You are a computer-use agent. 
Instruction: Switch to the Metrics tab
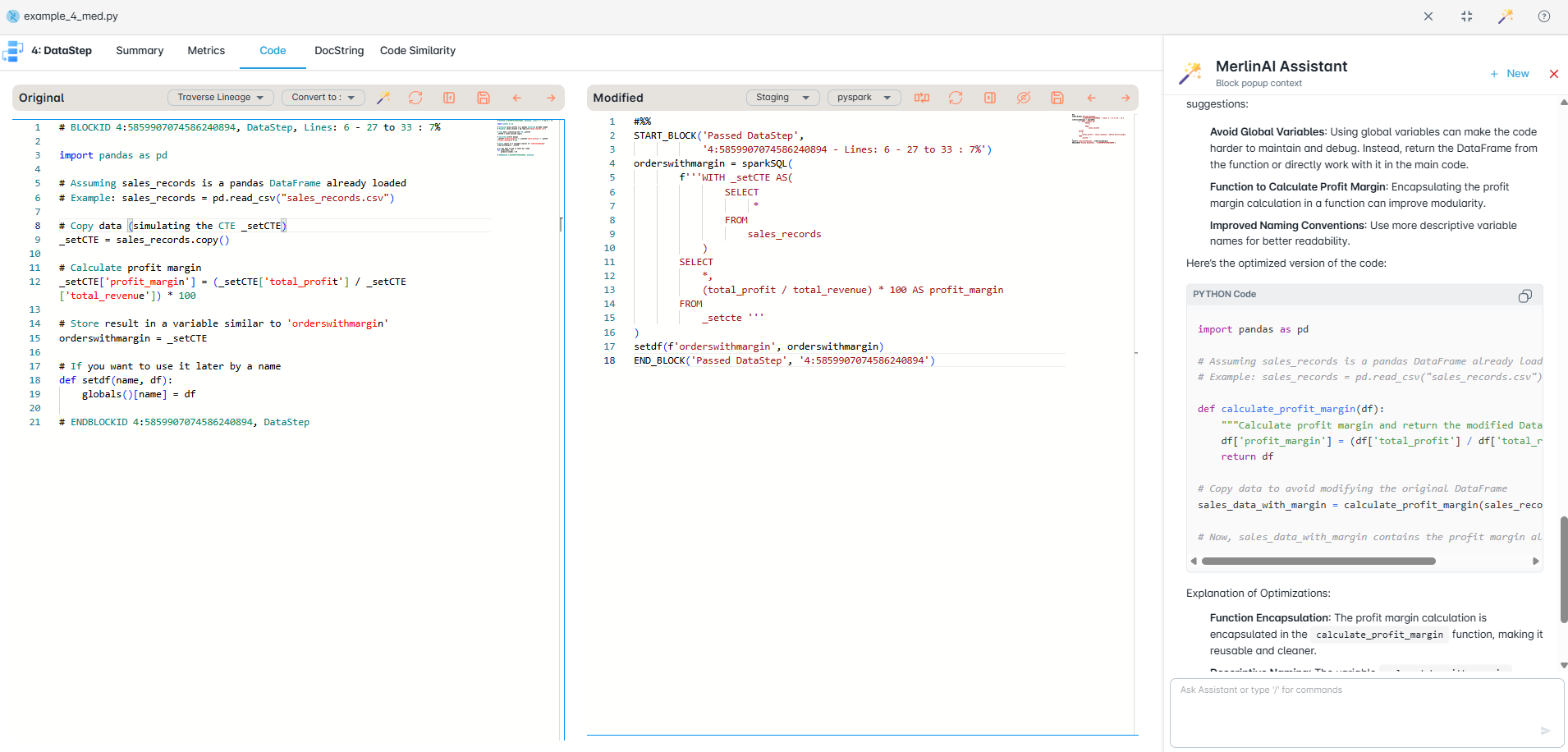click(x=206, y=50)
